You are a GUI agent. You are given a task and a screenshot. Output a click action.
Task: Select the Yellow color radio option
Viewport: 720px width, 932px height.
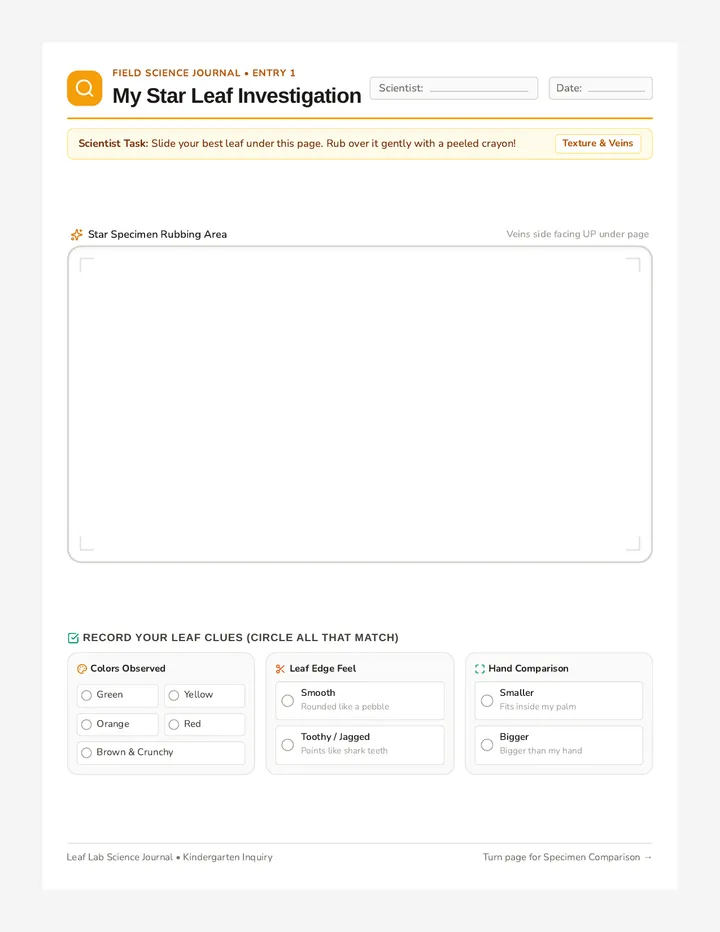(205, 695)
